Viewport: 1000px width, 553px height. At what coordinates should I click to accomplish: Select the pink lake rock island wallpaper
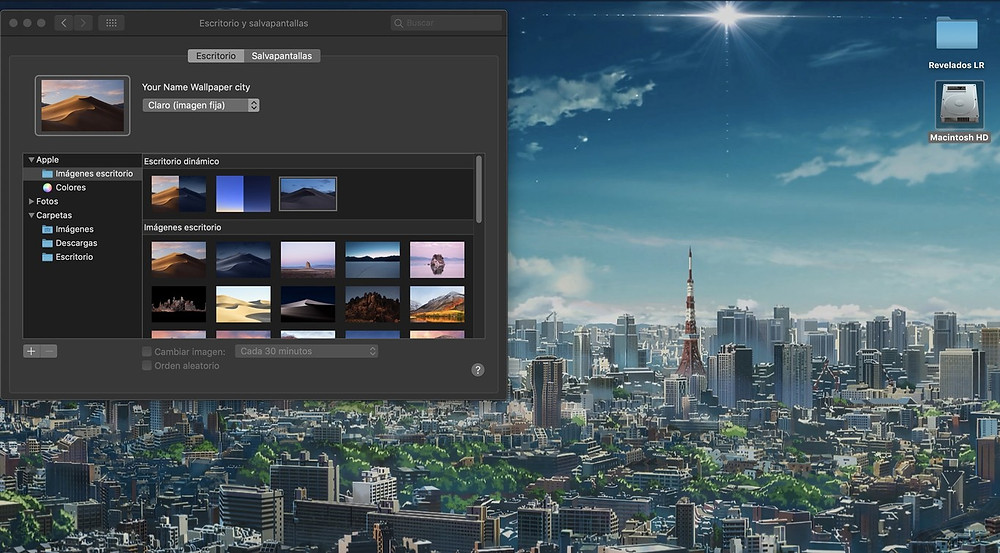coord(437,259)
